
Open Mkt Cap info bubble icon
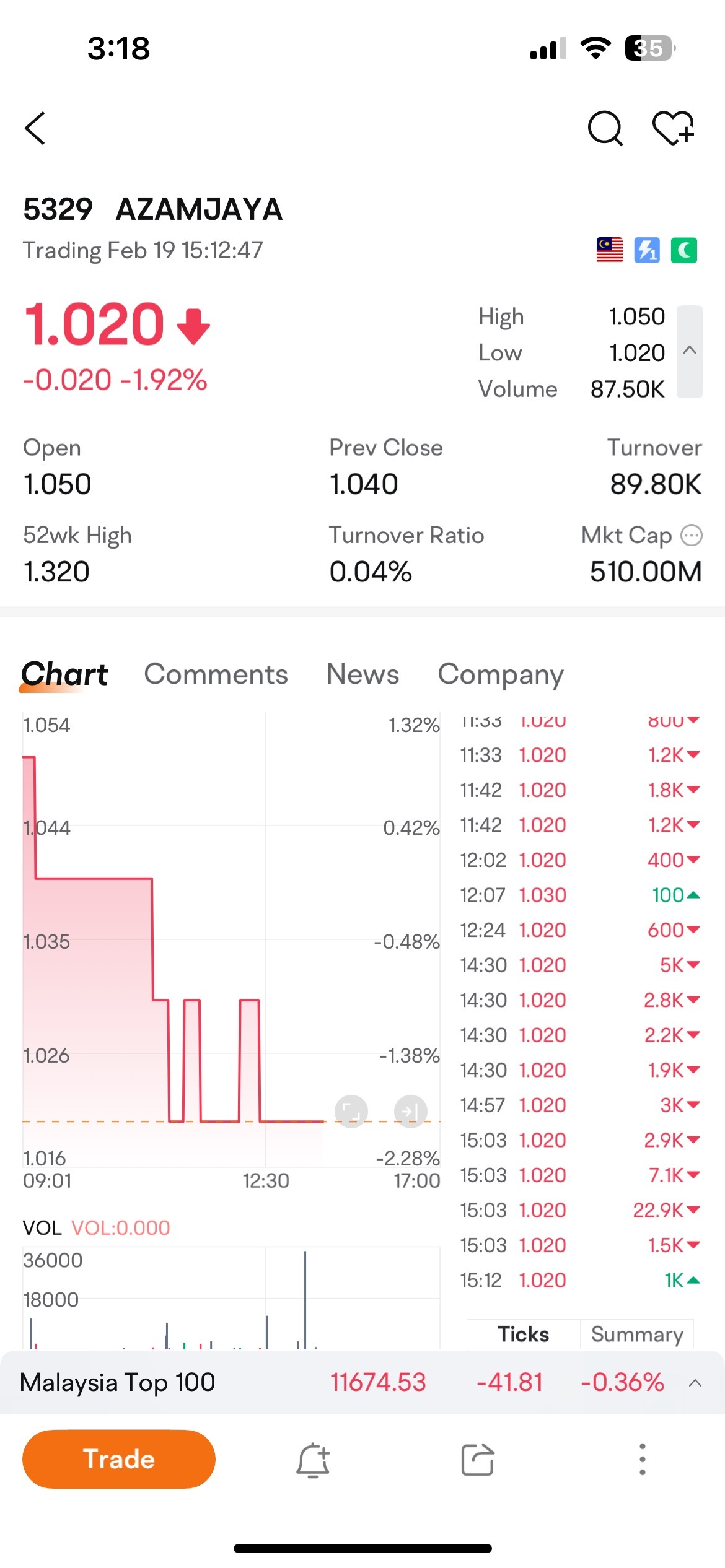tap(692, 535)
